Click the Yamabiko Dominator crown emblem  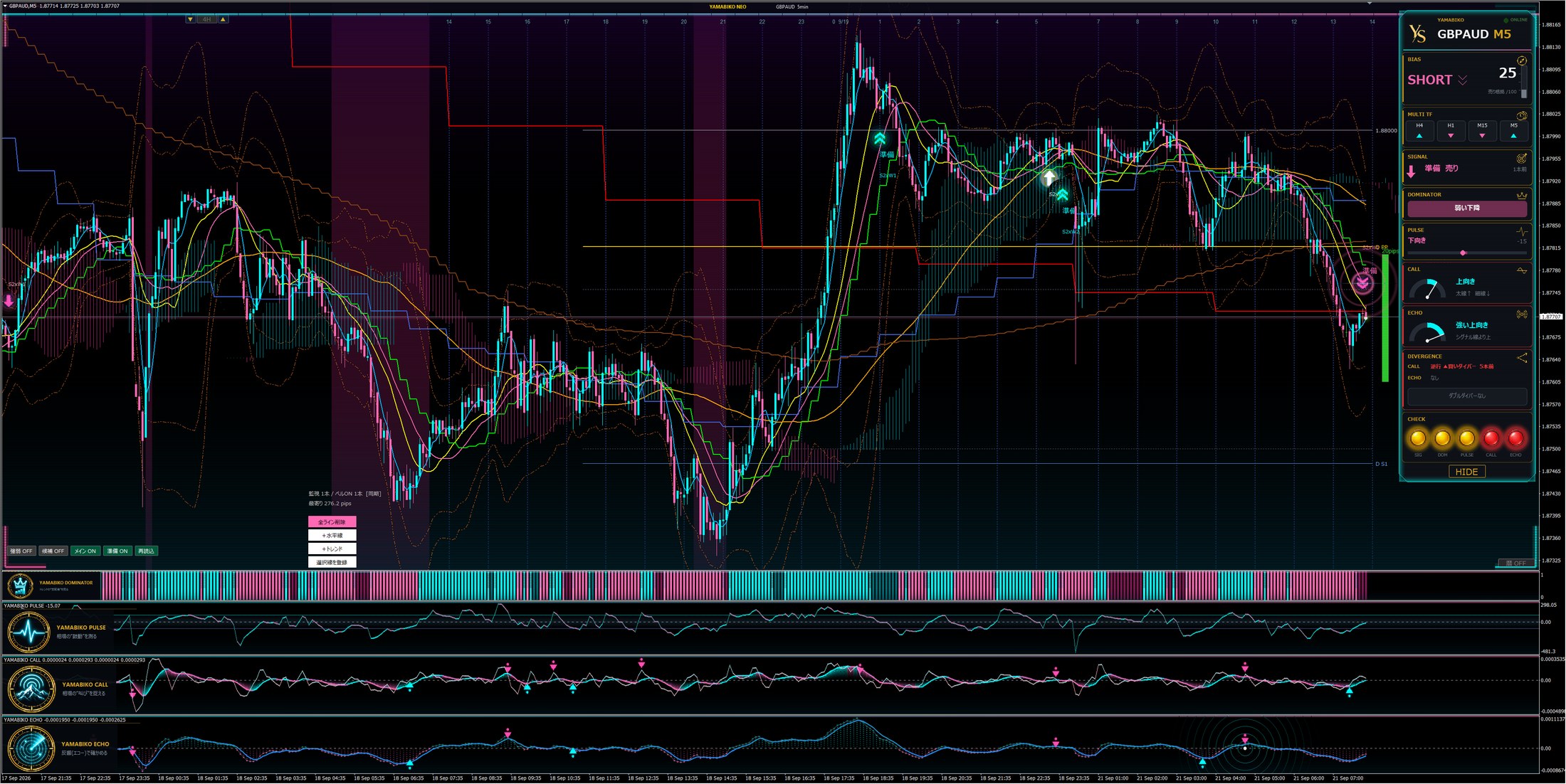[20, 586]
